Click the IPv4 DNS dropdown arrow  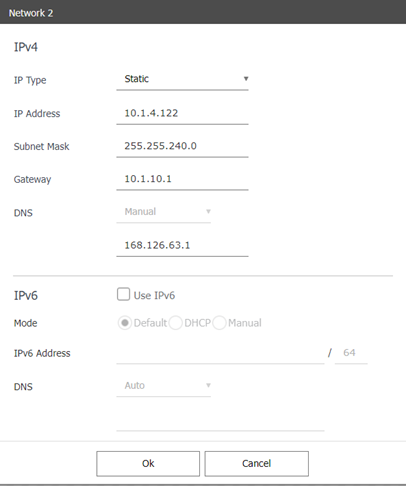(208, 212)
